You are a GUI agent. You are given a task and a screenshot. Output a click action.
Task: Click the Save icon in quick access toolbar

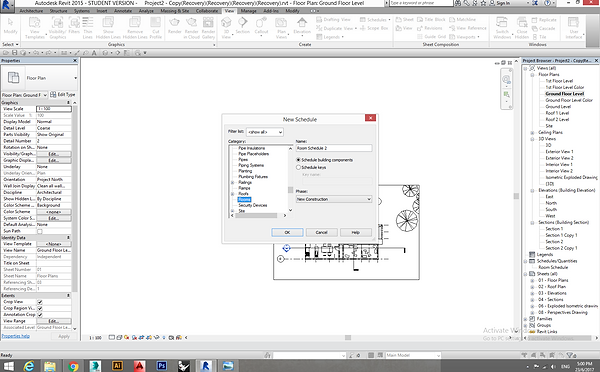click(x=15, y=52)
